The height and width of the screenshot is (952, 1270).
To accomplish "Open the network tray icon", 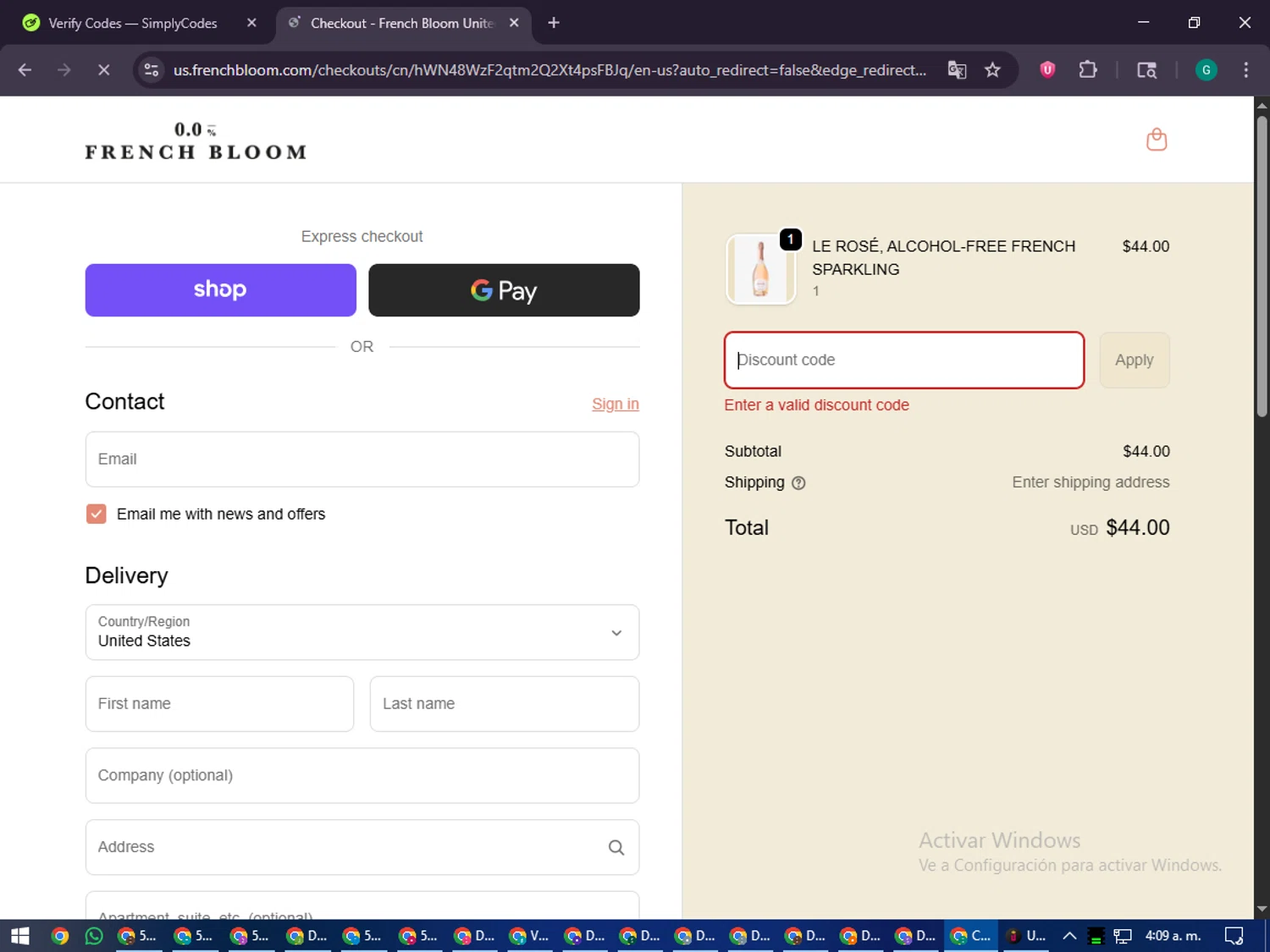I will (1123, 936).
